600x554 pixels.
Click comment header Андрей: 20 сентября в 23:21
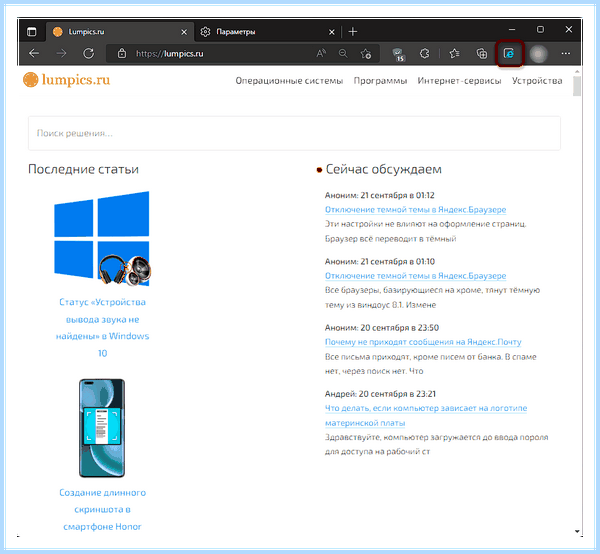(x=380, y=394)
